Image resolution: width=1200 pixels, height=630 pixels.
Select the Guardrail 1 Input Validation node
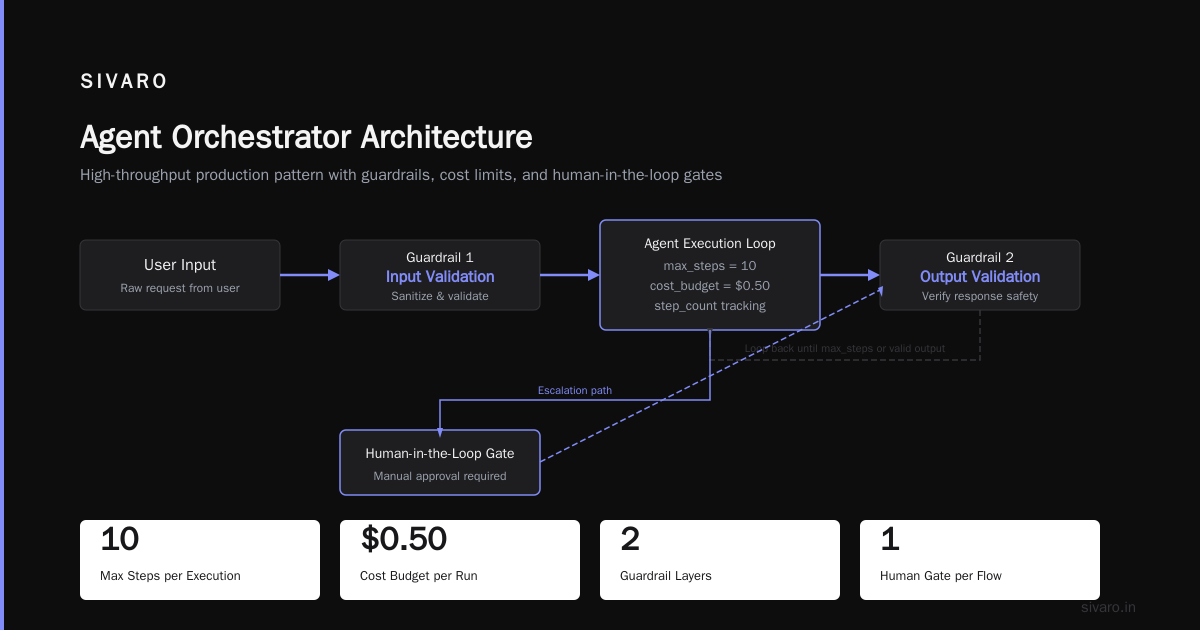[440, 275]
